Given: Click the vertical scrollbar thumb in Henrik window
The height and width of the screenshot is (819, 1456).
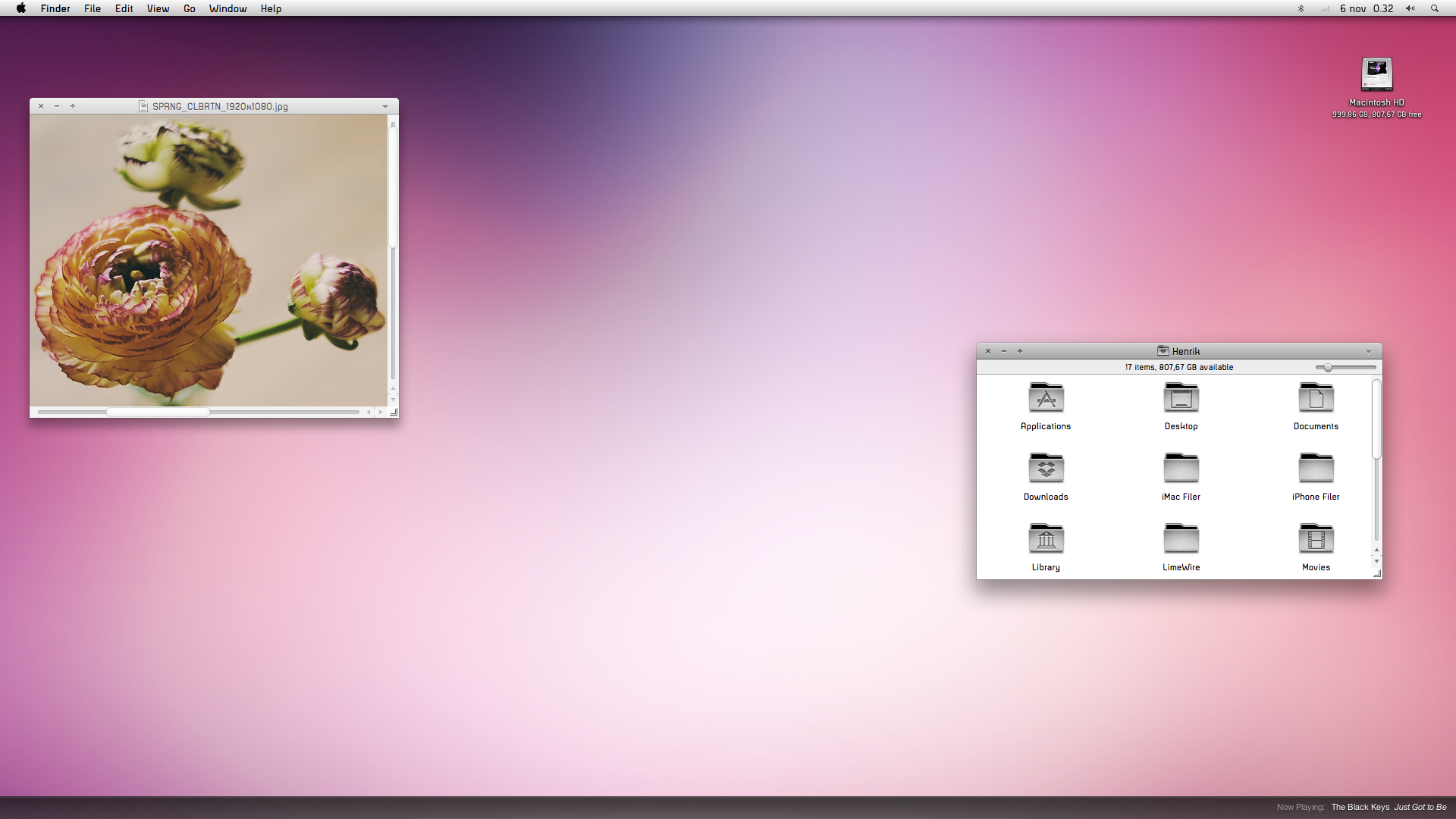Looking at the screenshot, I should [1376, 419].
